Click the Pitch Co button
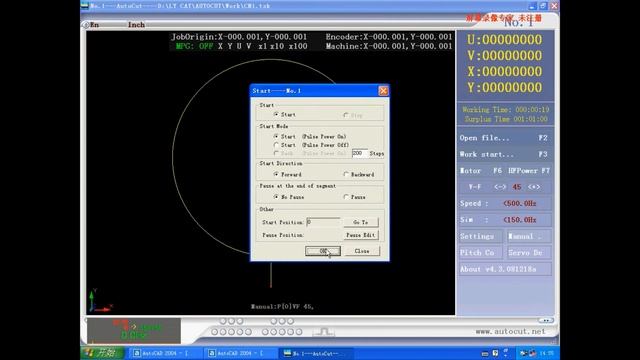 click(481, 253)
